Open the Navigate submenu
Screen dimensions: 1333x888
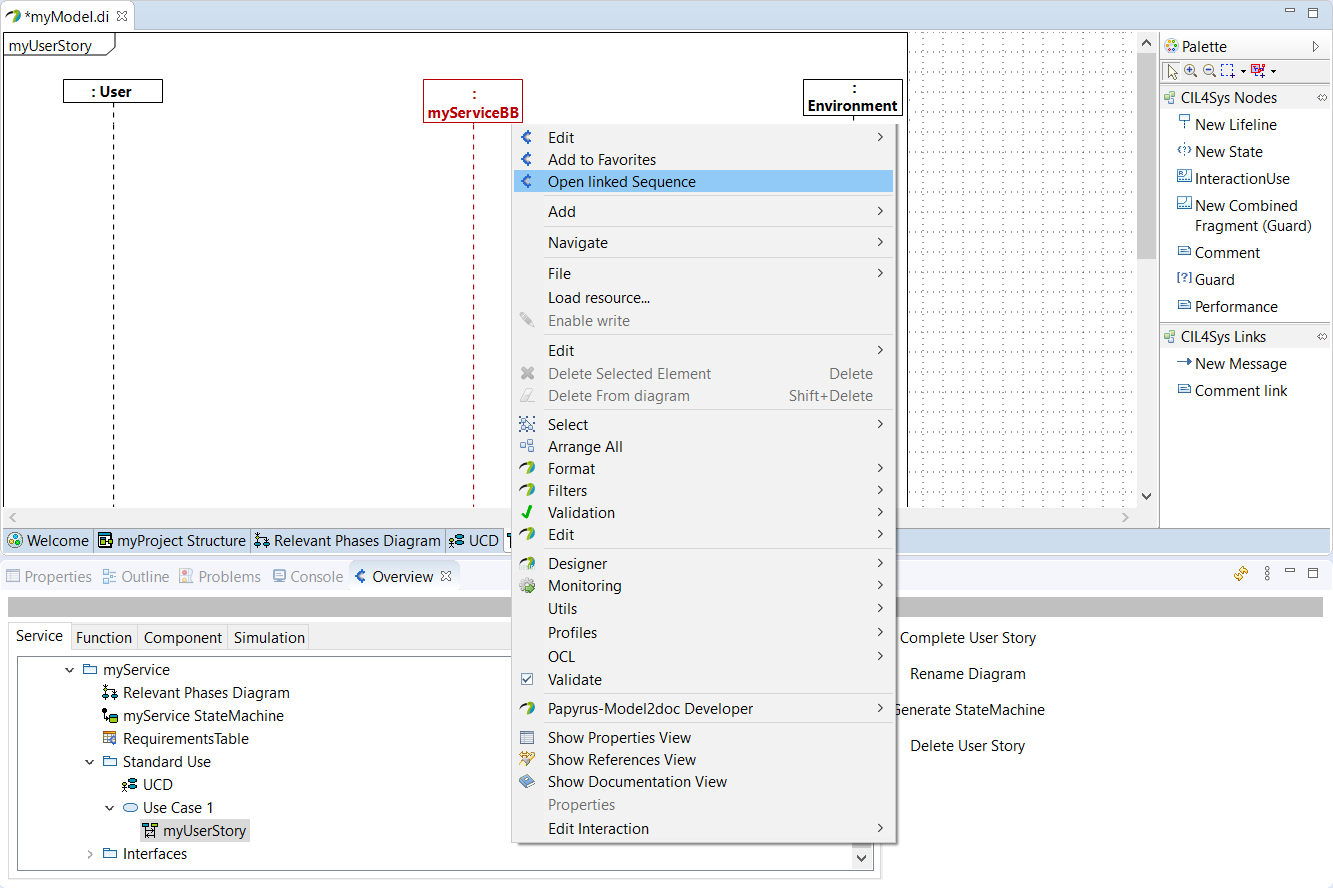(703, 243)
